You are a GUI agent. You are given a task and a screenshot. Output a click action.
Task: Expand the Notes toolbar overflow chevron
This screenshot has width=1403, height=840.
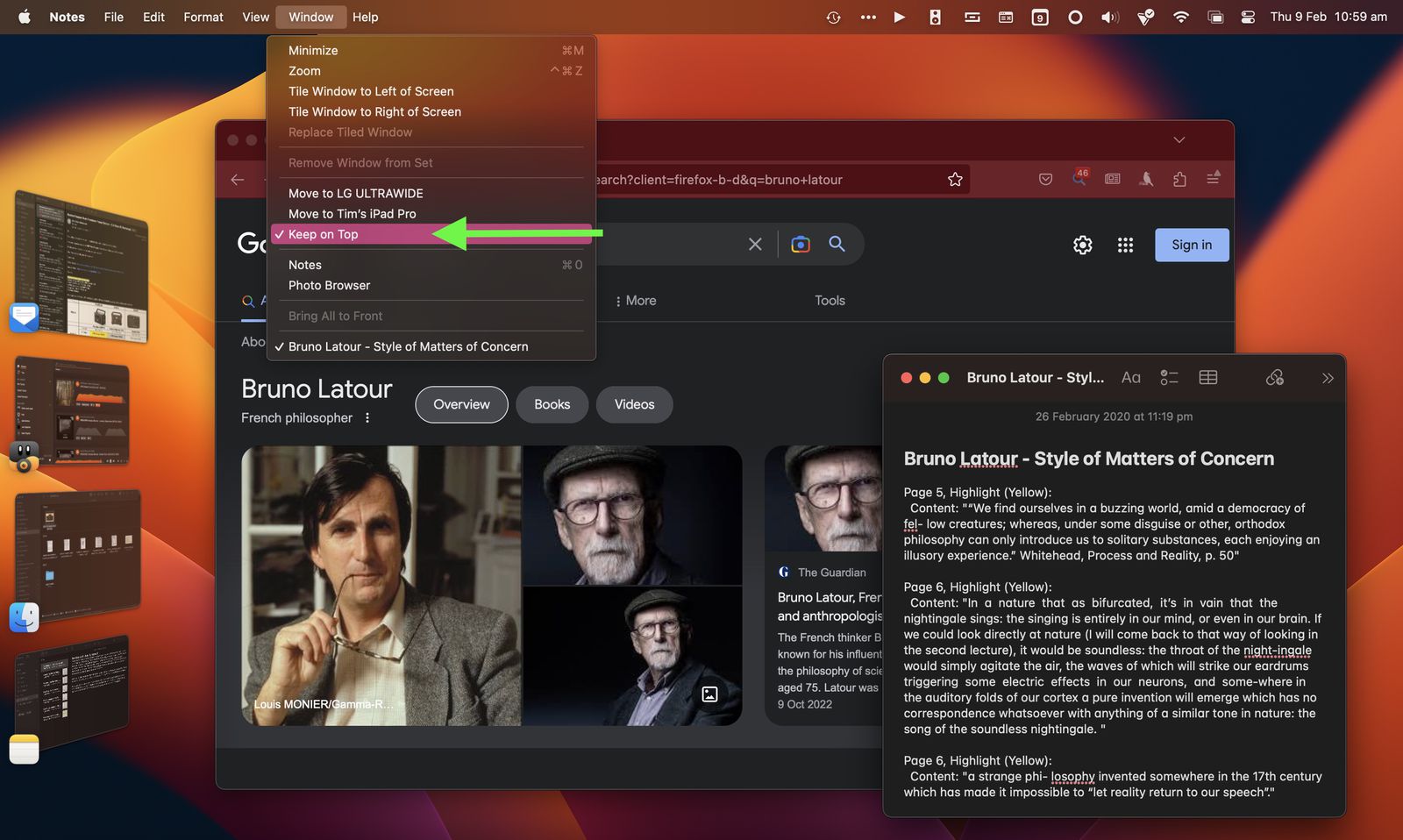click(x=1327, y=378)
